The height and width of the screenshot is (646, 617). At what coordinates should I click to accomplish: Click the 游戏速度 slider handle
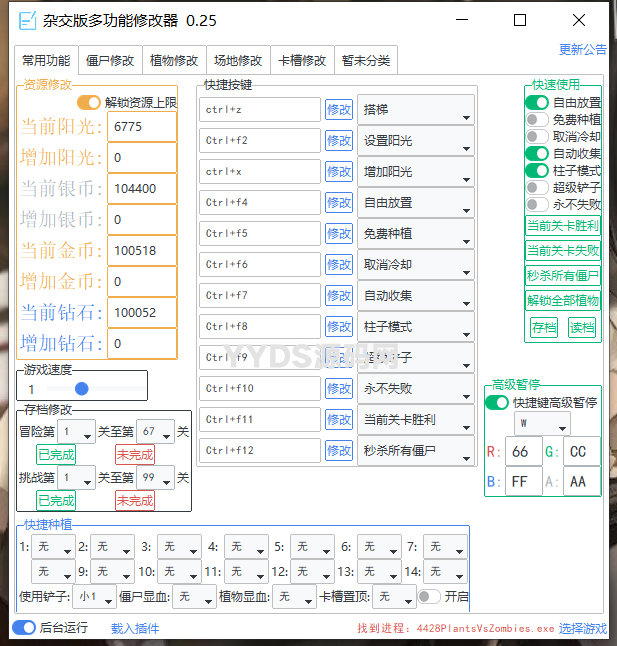tap(81, 388)
